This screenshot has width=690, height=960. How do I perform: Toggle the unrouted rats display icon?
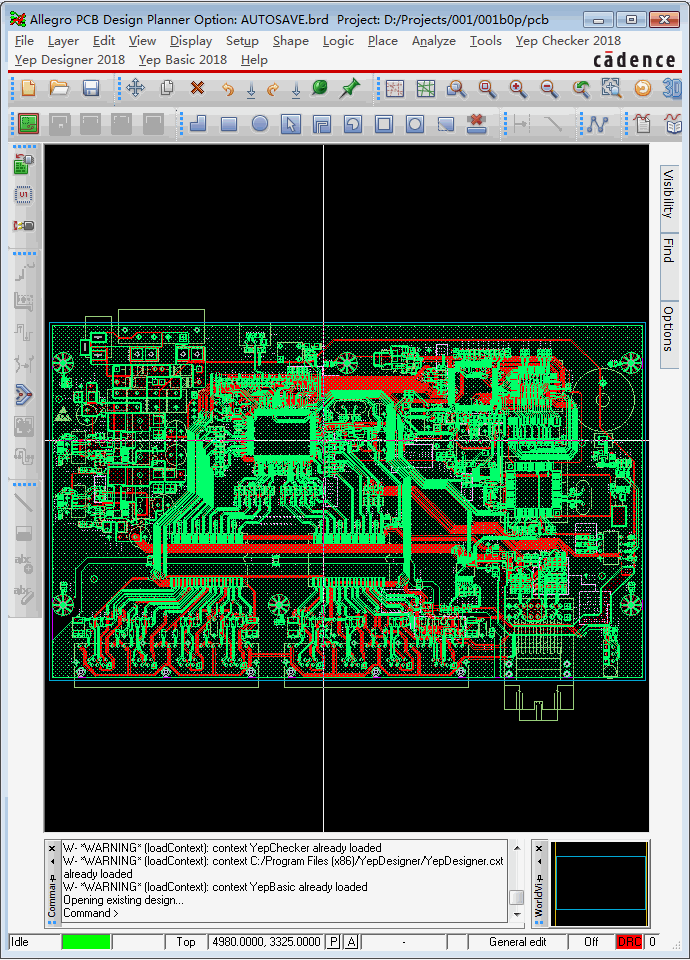point(395,89)
